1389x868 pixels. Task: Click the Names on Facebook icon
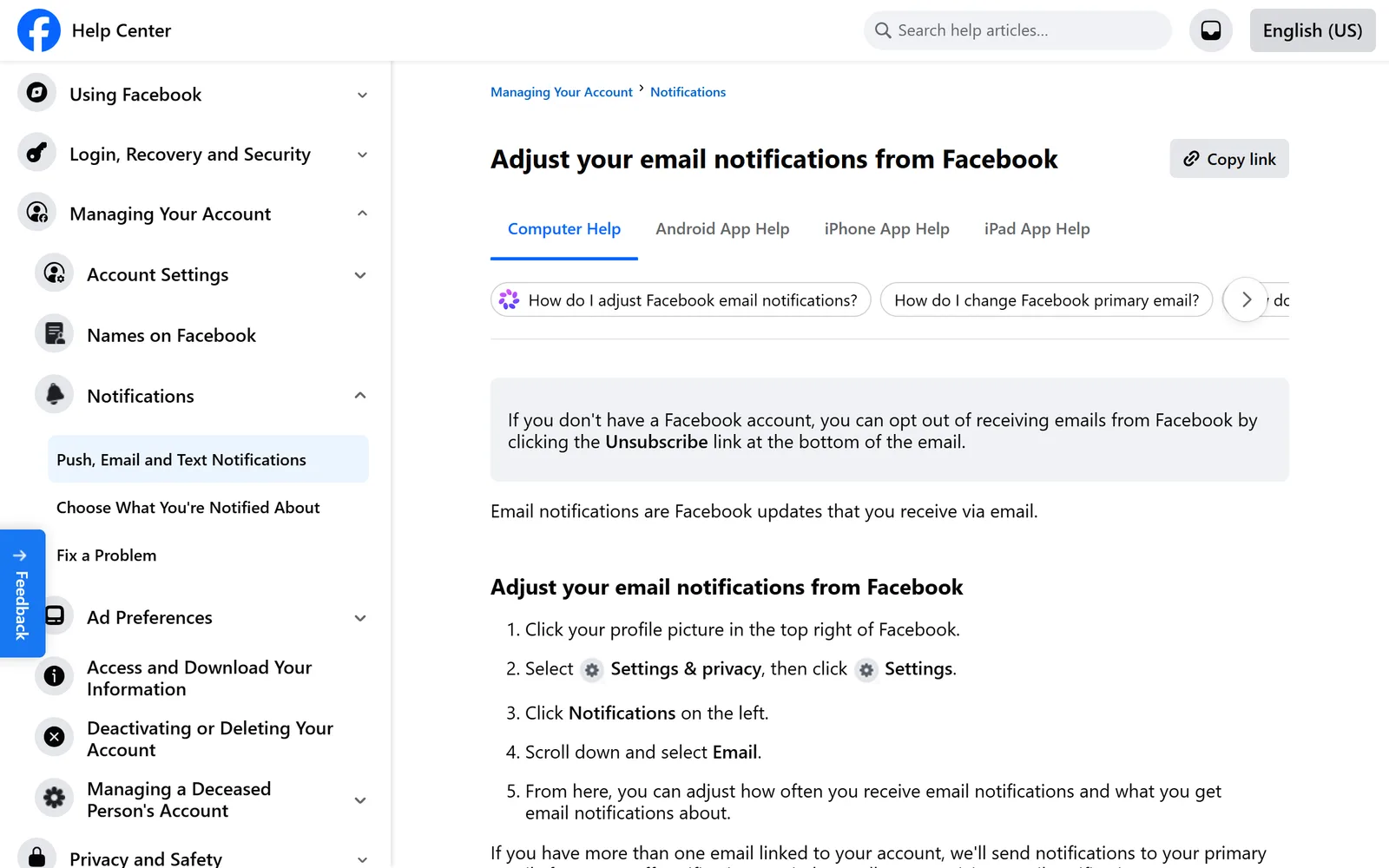54,334
